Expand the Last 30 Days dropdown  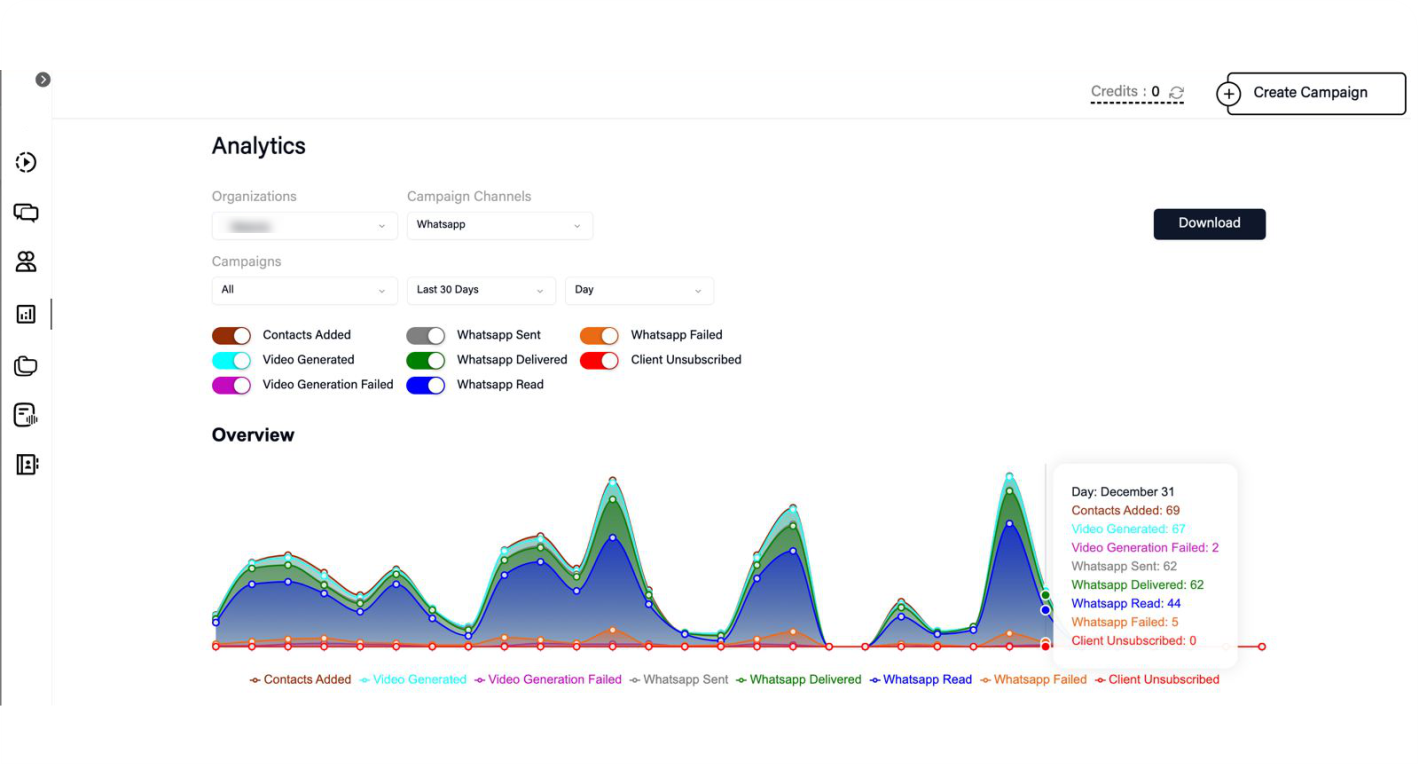(x=481, y=290)
